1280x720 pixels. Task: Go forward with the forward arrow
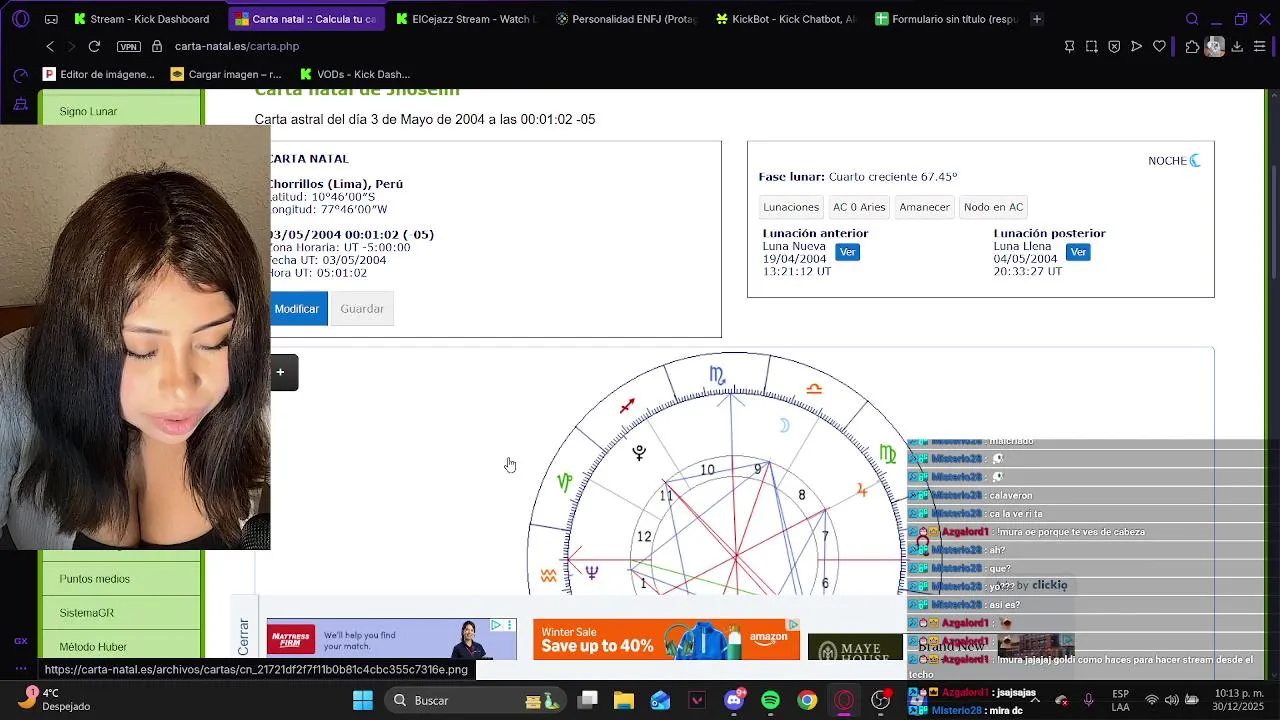(x=71, y=46)
